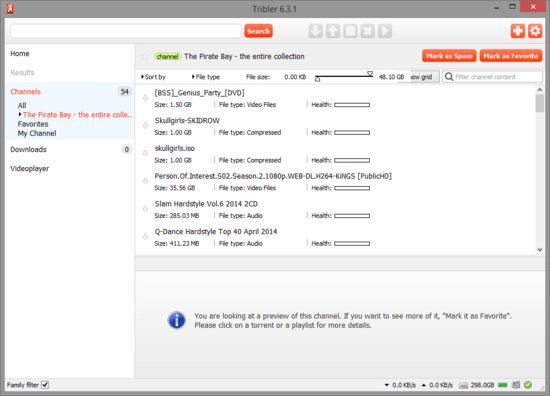The image size is (550, 396).
Task: Toggle the favorite star beside channel title
Action: point(145,56)
